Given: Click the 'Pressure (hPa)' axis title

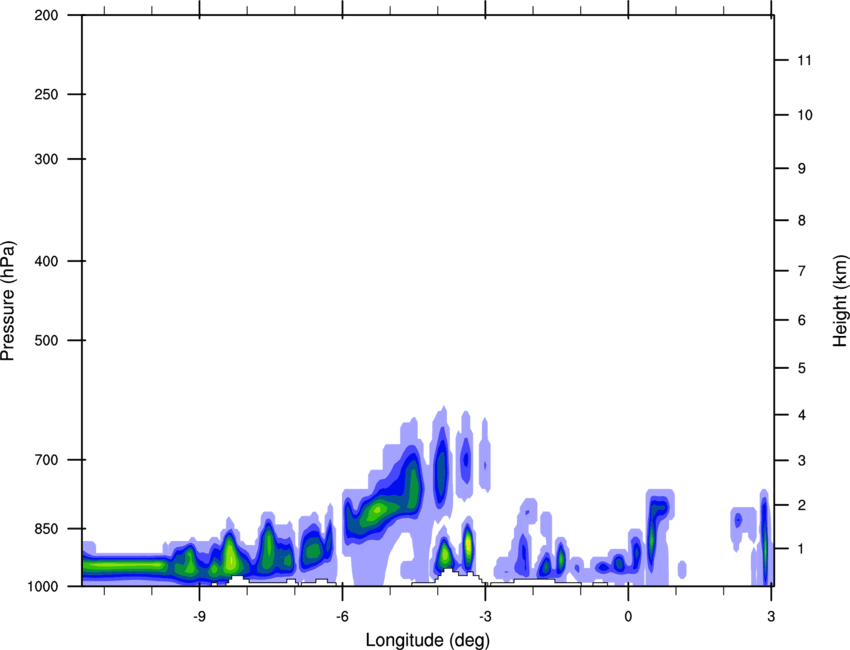Looking at the screenshot, I should (8, 301).
